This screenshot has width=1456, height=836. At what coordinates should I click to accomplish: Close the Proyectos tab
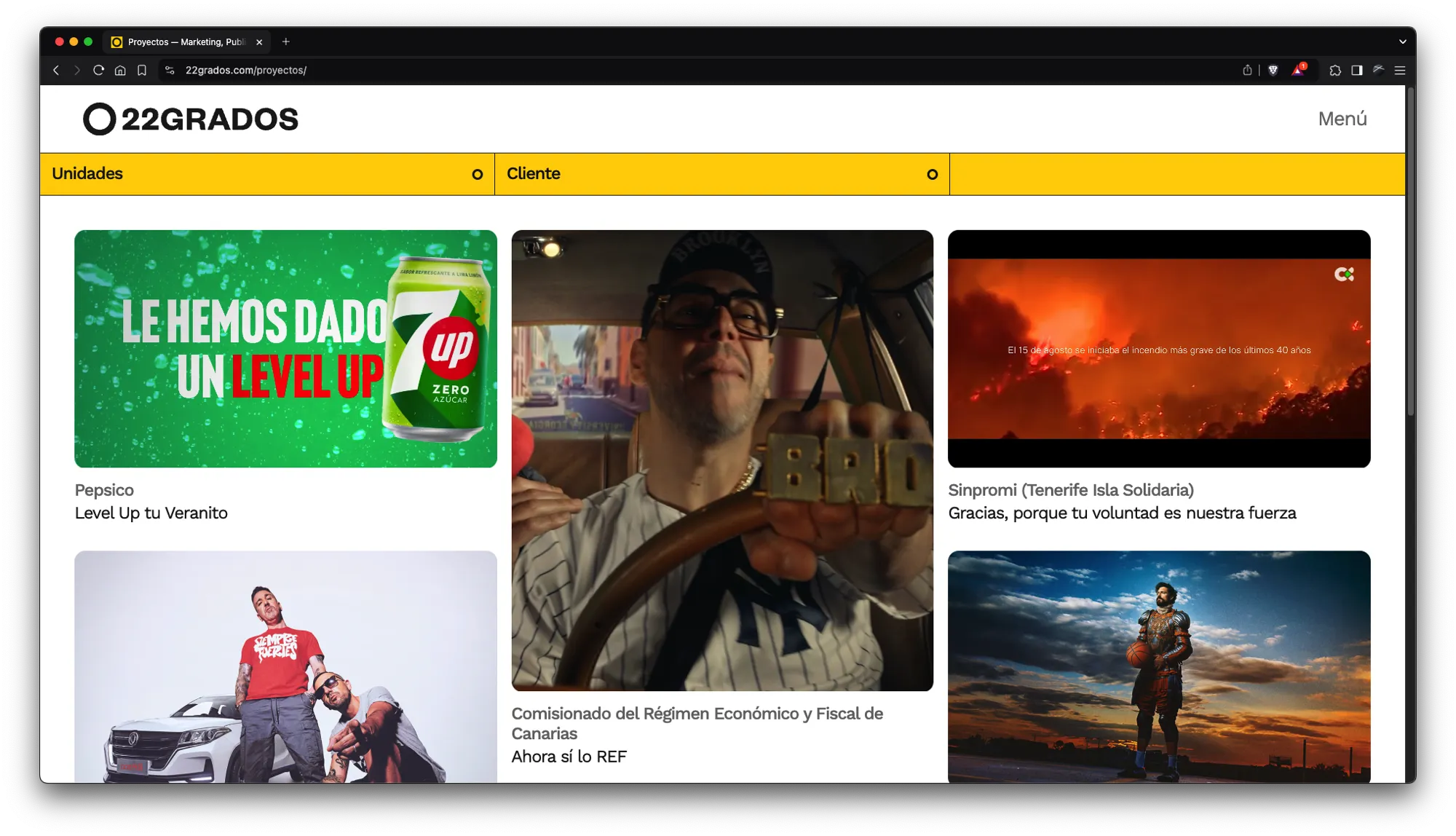click(259, 42)
